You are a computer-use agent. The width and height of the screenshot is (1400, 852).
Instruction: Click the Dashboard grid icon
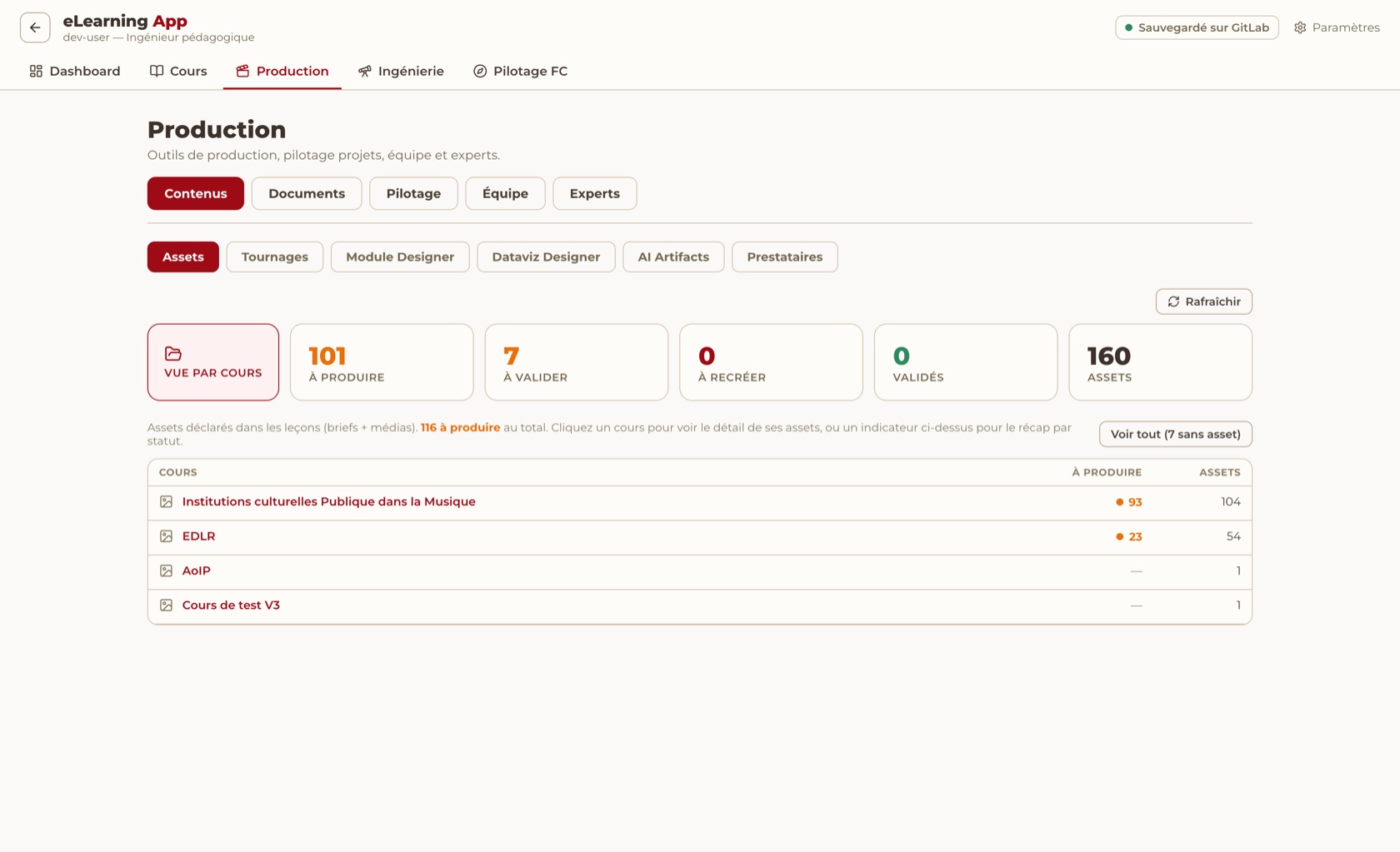36,71
